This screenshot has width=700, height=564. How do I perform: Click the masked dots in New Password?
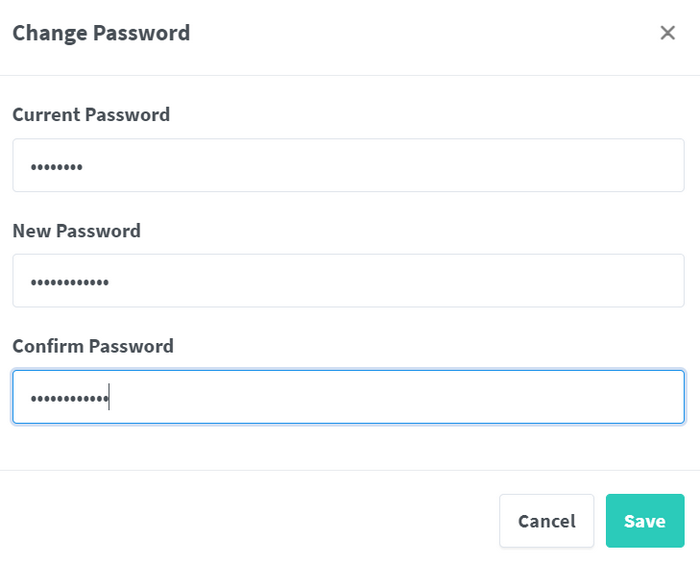point(69,283)
